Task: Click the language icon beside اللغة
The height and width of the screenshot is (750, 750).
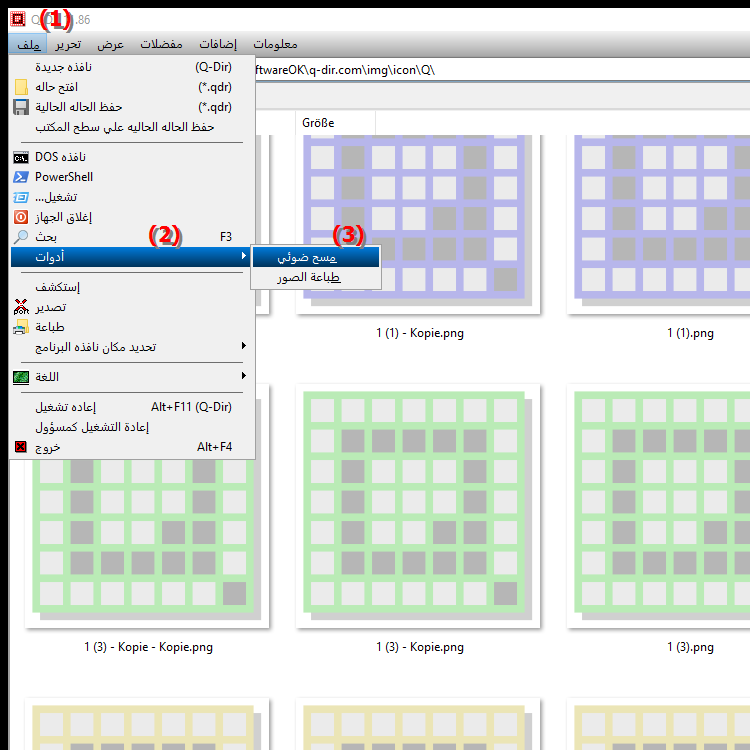Action: coord(21,377)
